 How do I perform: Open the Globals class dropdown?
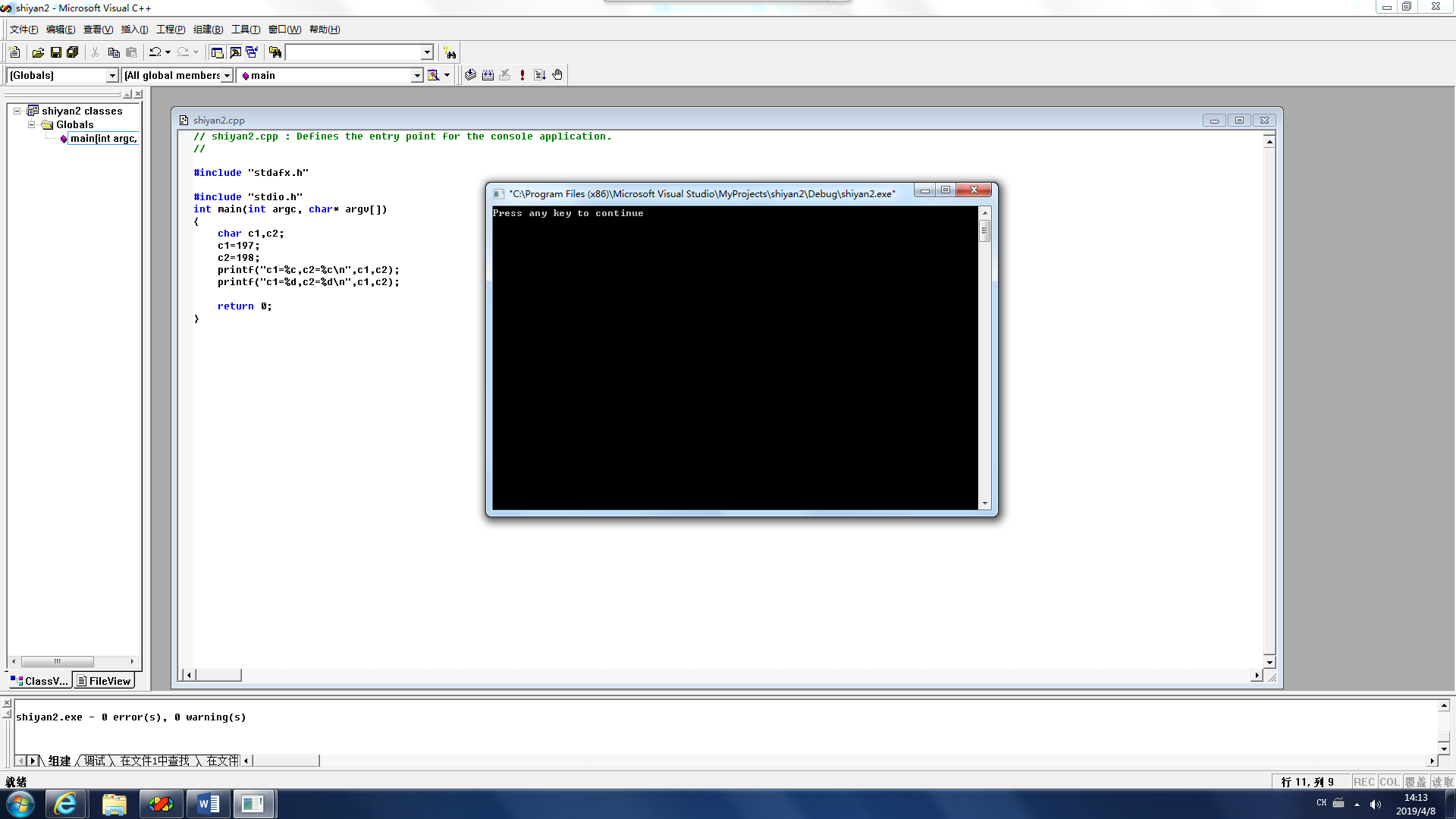(x=112, y=75)
